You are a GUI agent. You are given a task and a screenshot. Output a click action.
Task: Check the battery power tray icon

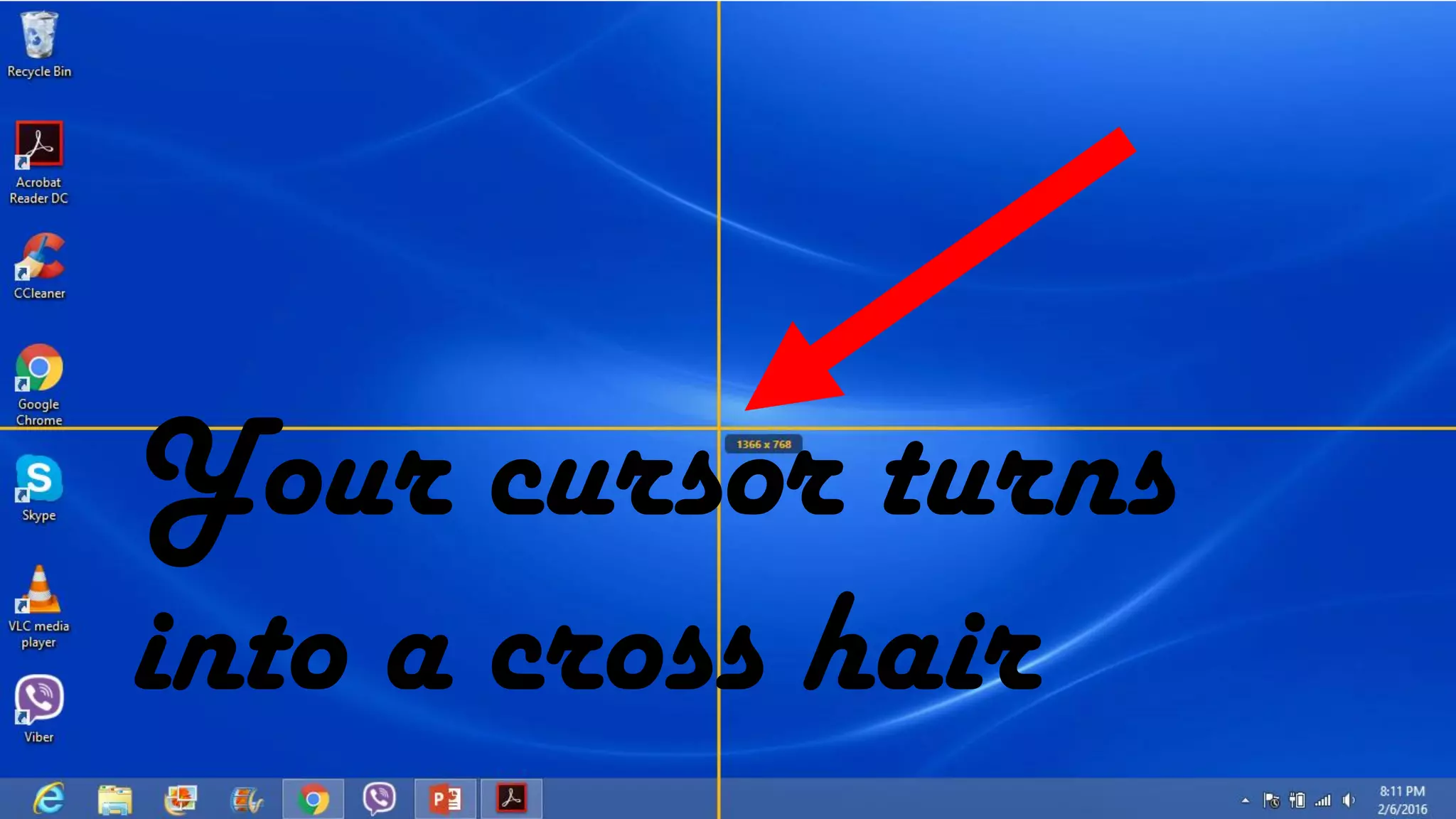tap(1297, 801)
